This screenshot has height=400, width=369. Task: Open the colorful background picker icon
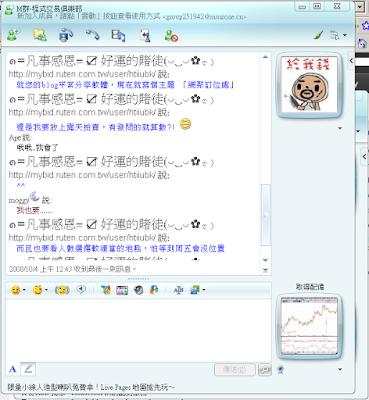122,290
